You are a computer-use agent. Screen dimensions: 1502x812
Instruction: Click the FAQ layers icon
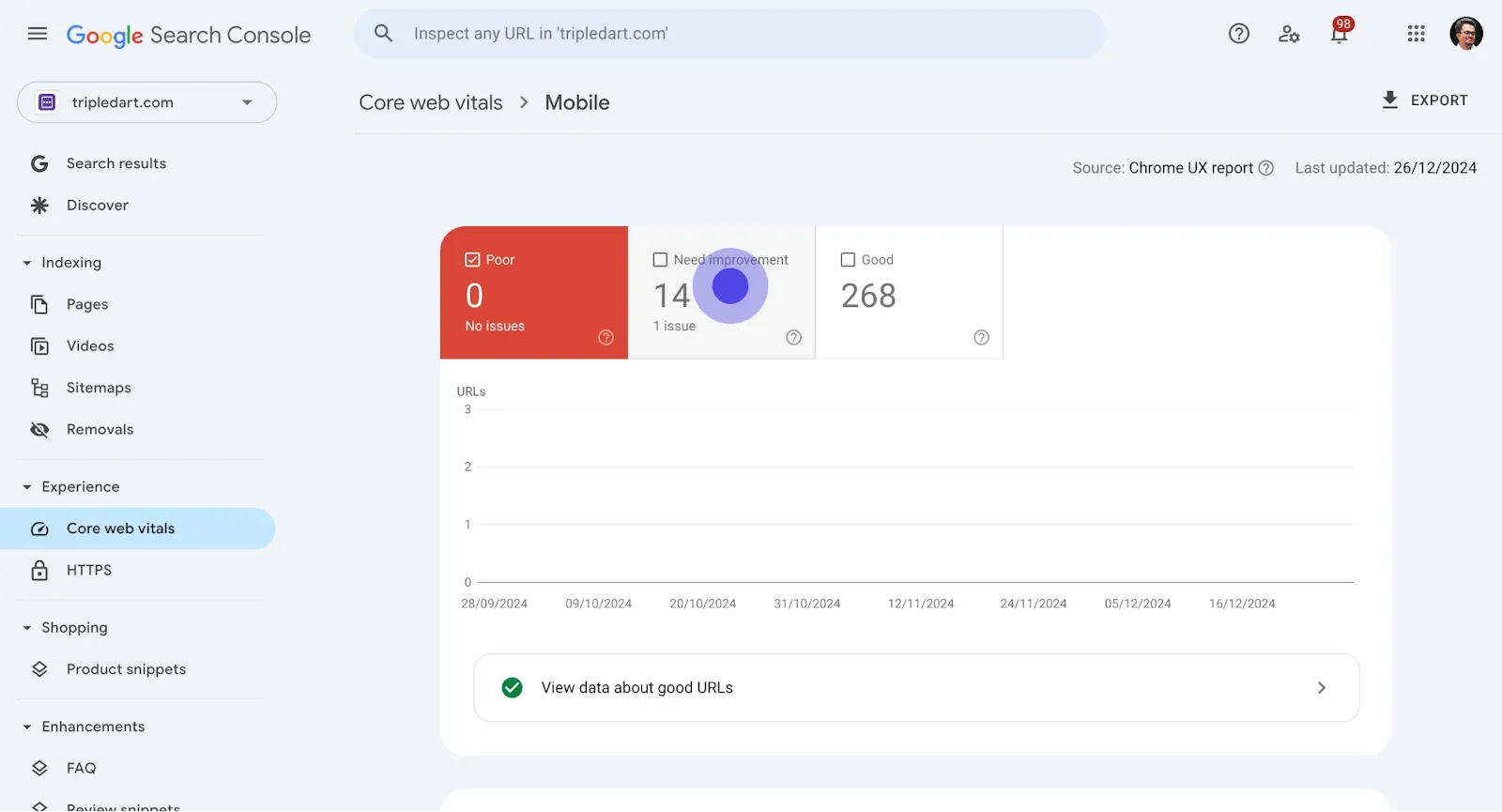click(x=39, y=768)
